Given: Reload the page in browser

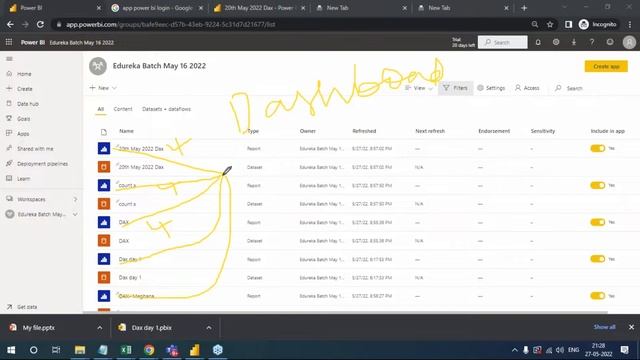Looking at the screenshot, I should 40,24.
